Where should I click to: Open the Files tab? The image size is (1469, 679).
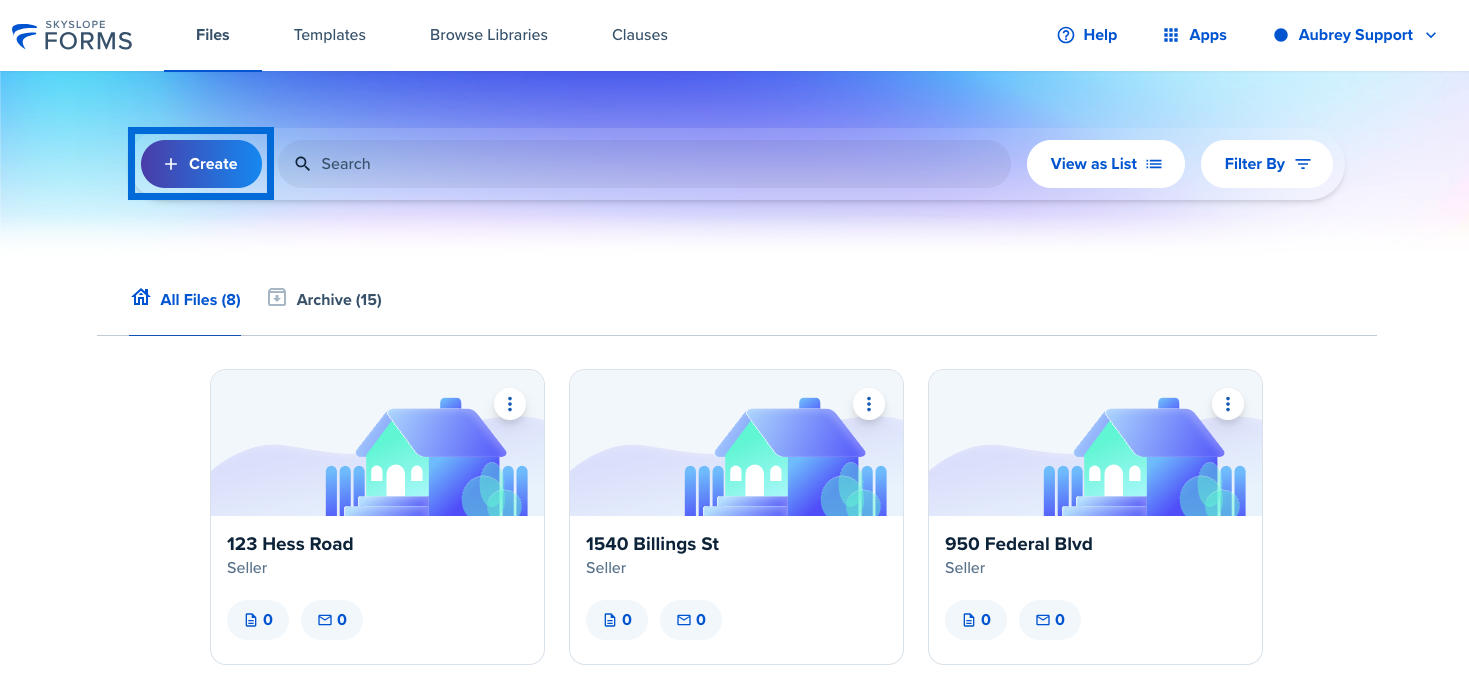pos(213,35)
